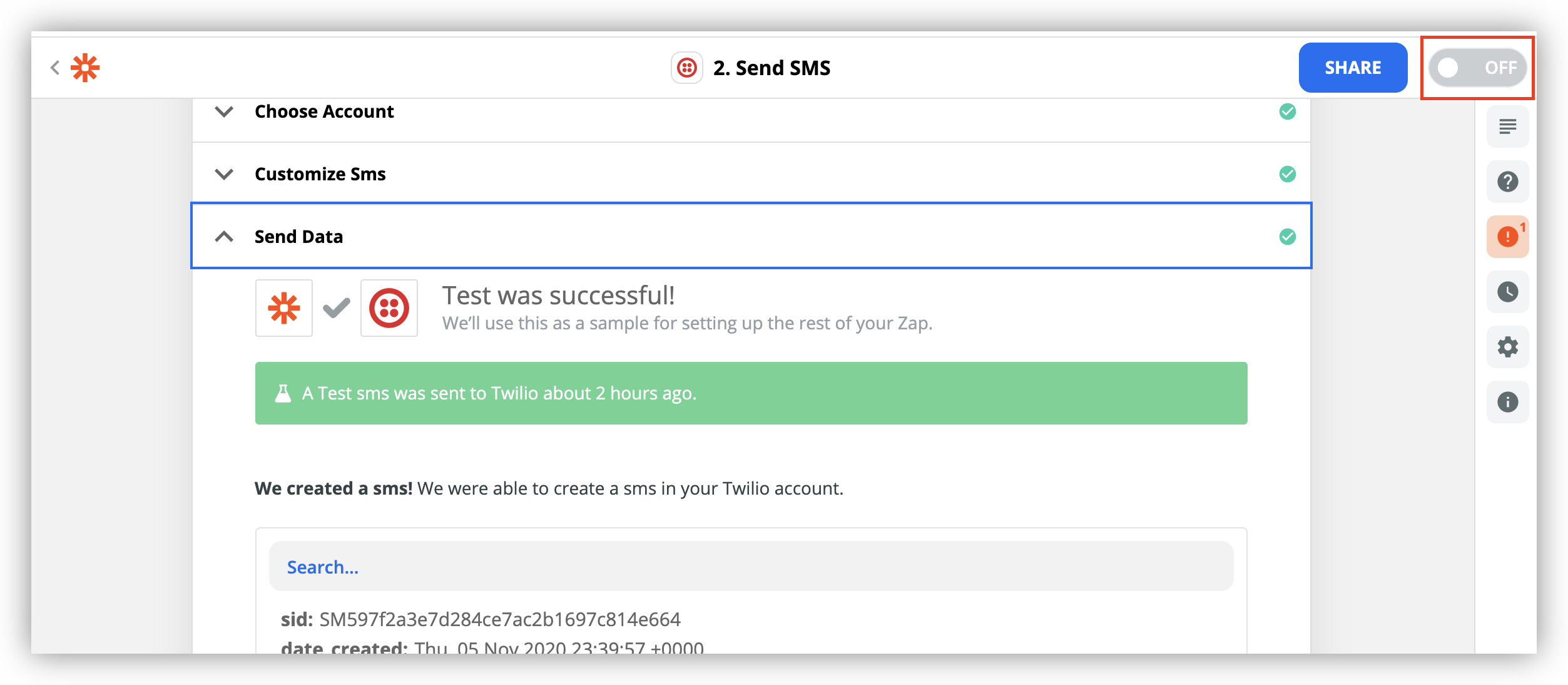Screen dimensions: 1568x685
Task: Turn the Zap ON with the toggle
Action: point(1477,68)
